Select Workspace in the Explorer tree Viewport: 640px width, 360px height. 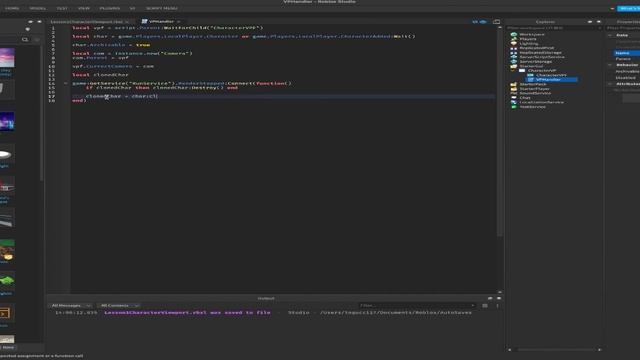[532, 34]
